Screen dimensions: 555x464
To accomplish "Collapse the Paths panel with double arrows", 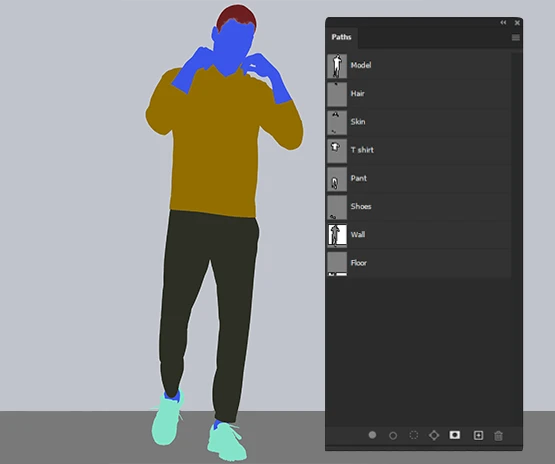I will (503, 23).
